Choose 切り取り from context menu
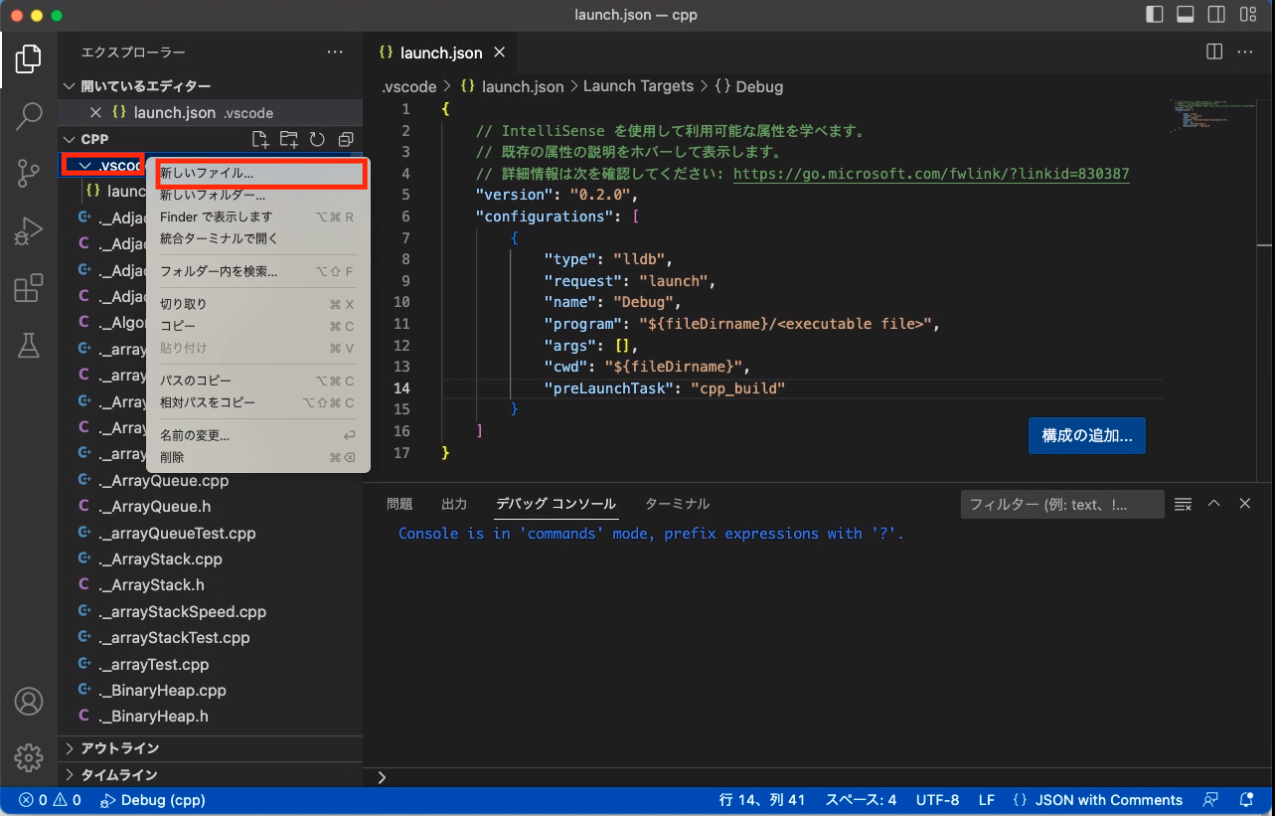The image size is (1275, 816). point(258,304)
